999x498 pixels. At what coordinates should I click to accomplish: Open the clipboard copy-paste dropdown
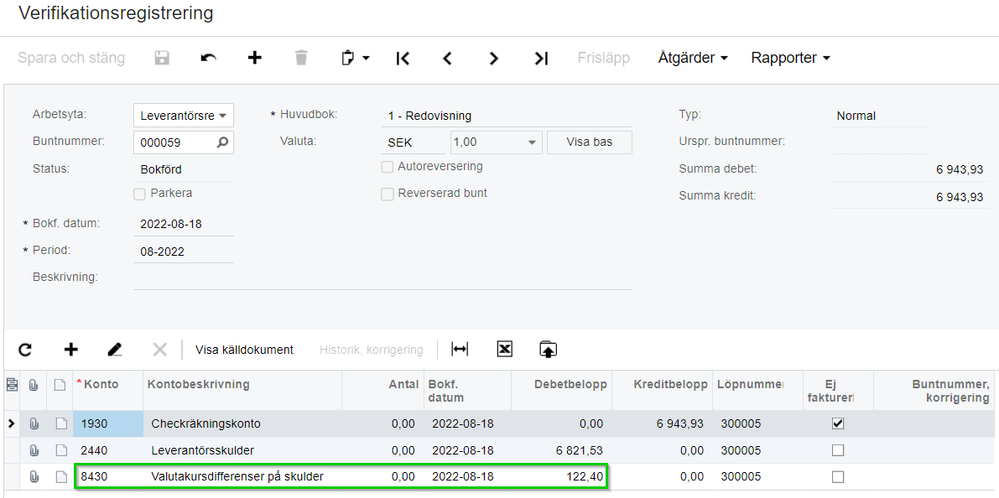point(355,58)
